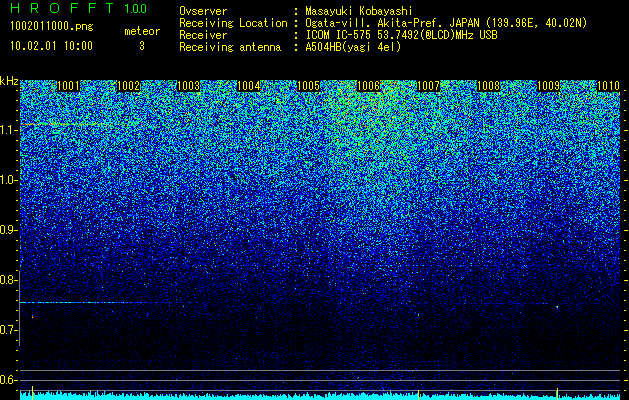Screen dimensions: 629x400
Task: Click the HROFFT program title
Action: tap(62, 8)
